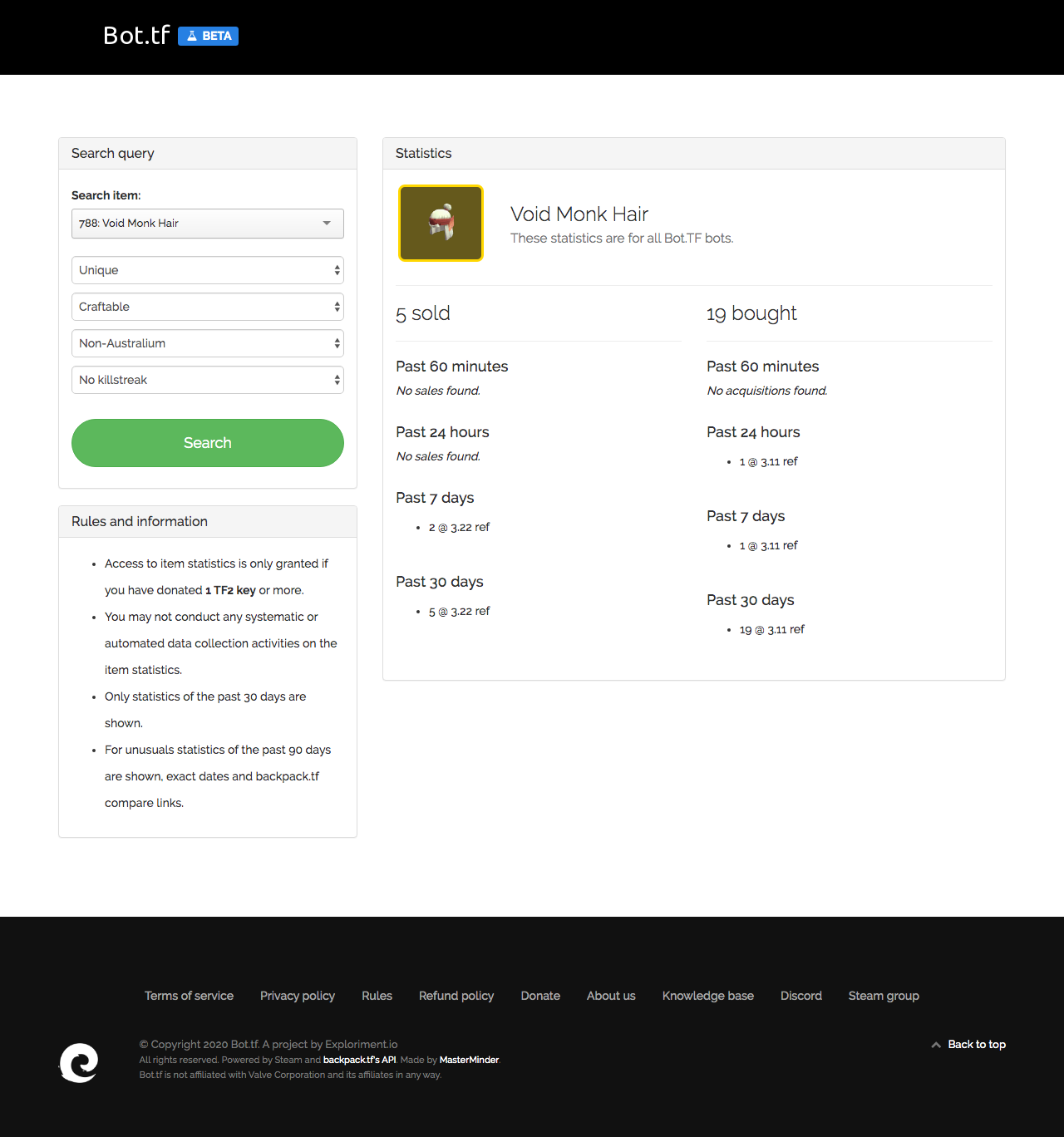Click Back to top link

click(968, 1045)
